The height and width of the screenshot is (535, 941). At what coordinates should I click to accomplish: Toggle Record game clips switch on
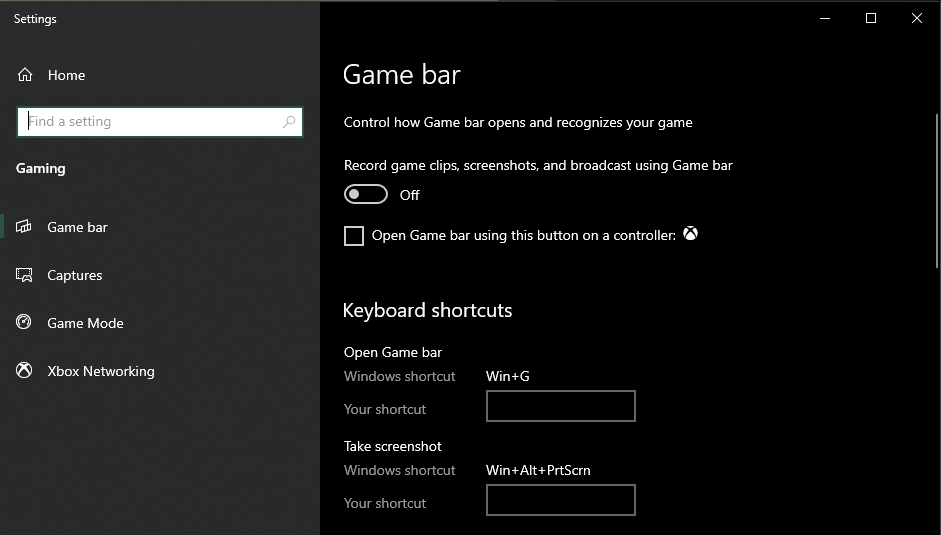click(x=366, y=194)
